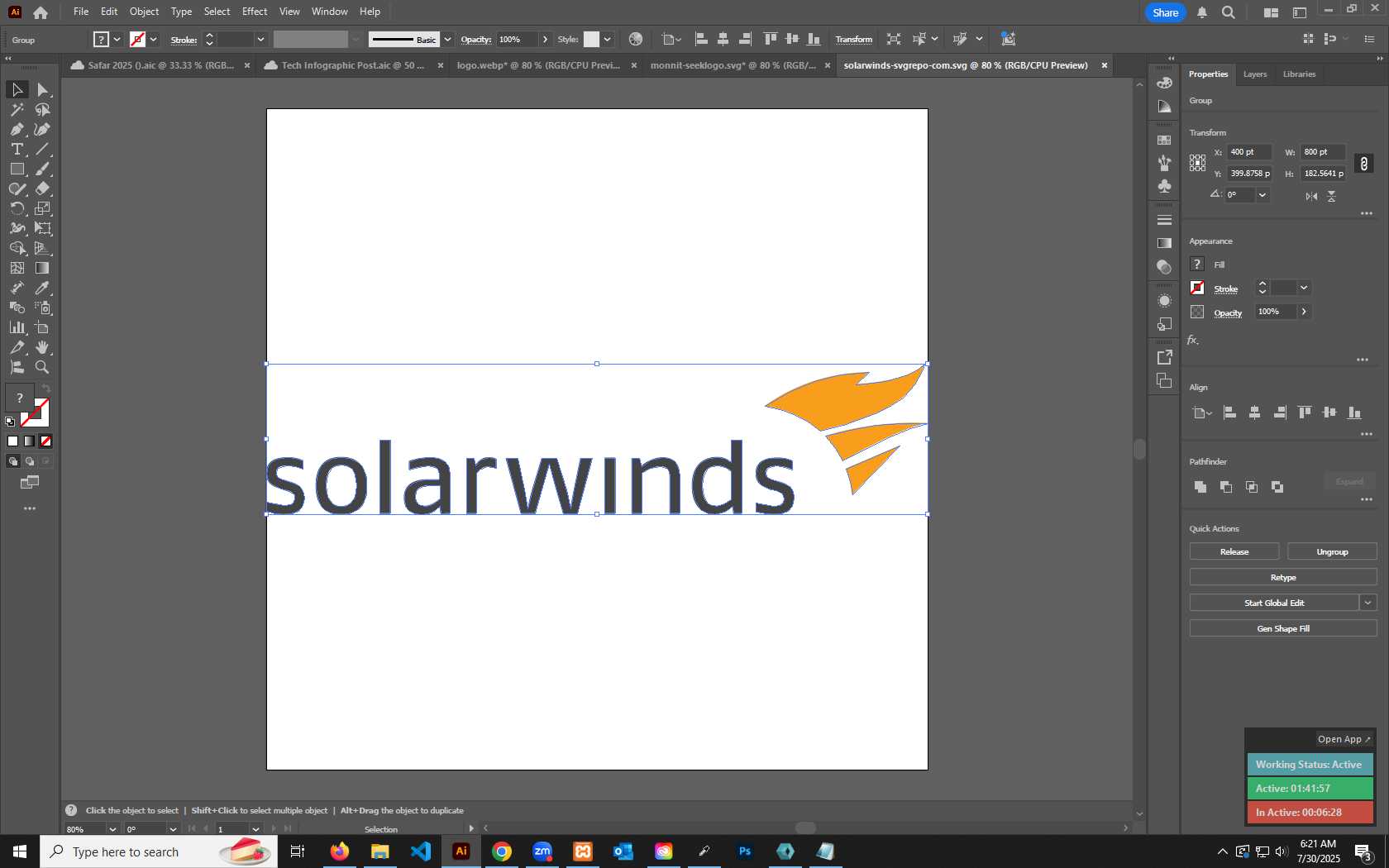The height and width of the screenshot is (868, 1389).
Task: Click the Retype button
Action: 1283,577
